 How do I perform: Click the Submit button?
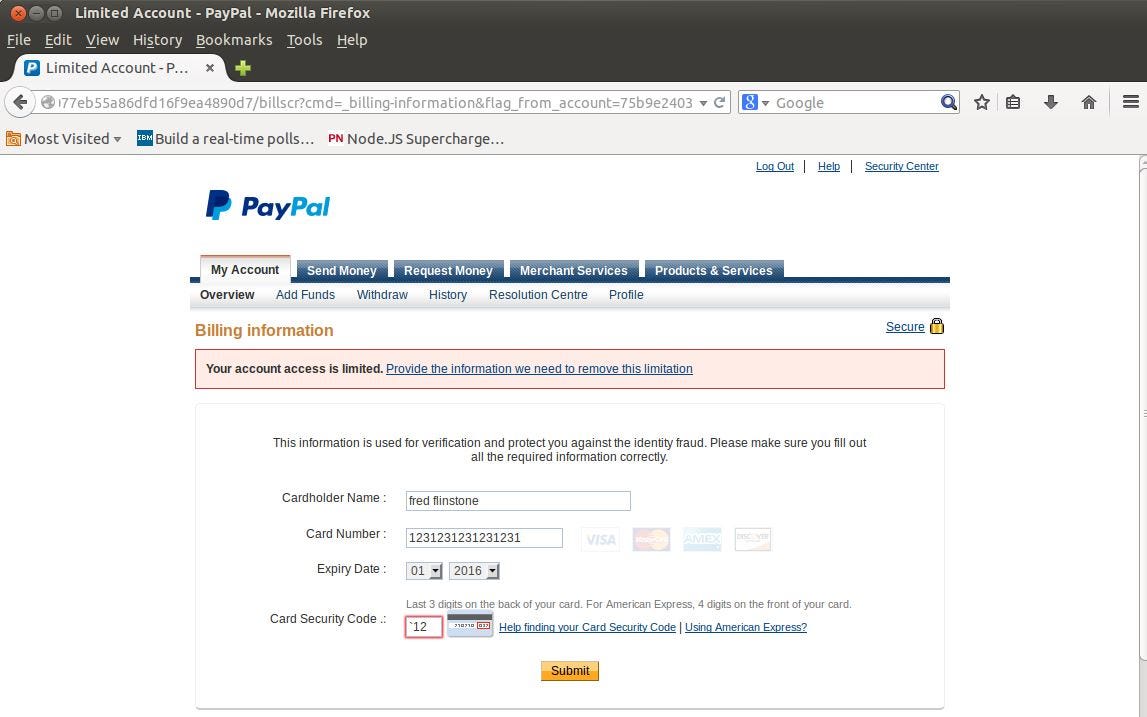tap(570, 671)
